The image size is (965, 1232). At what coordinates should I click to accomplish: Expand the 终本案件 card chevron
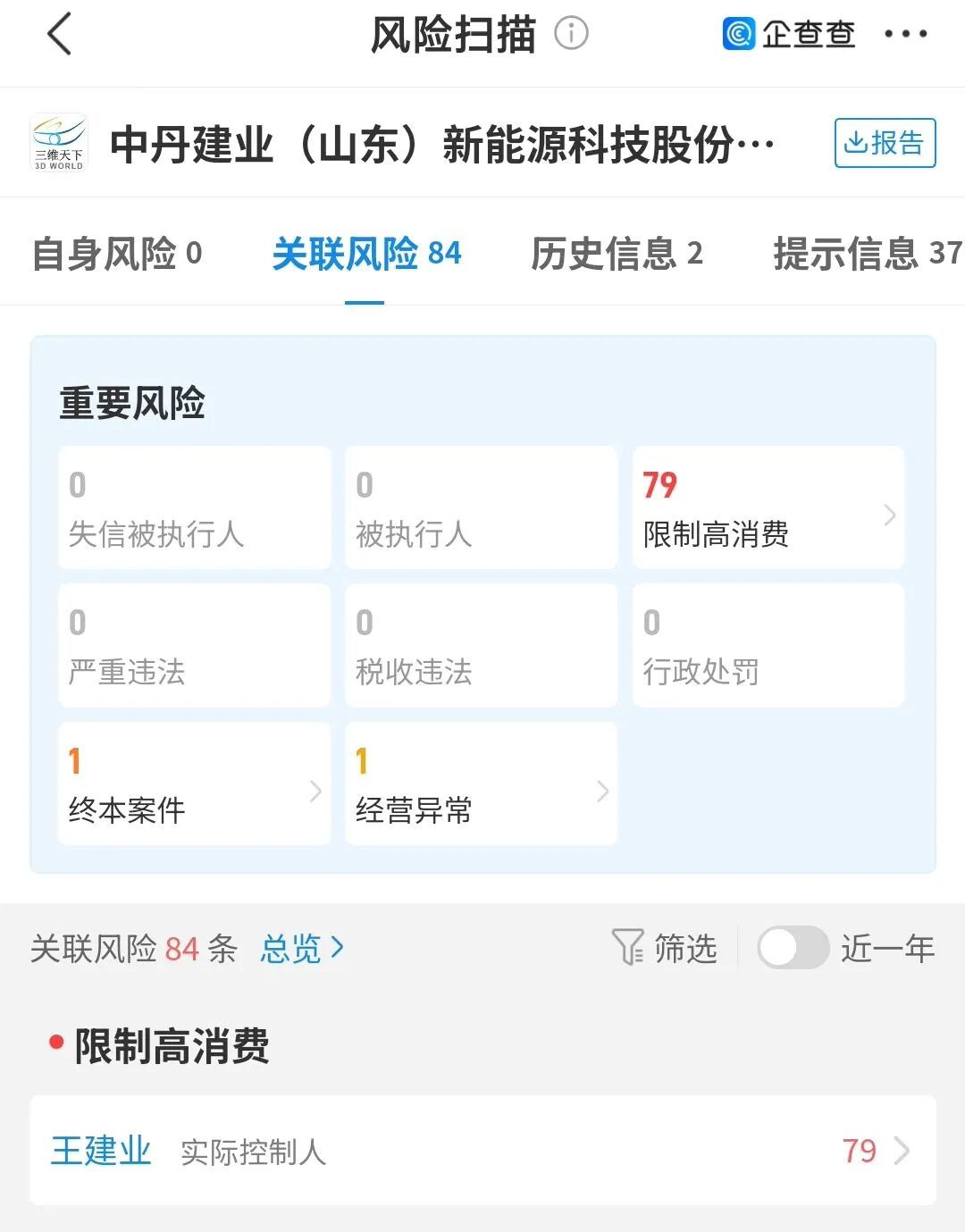315,791
